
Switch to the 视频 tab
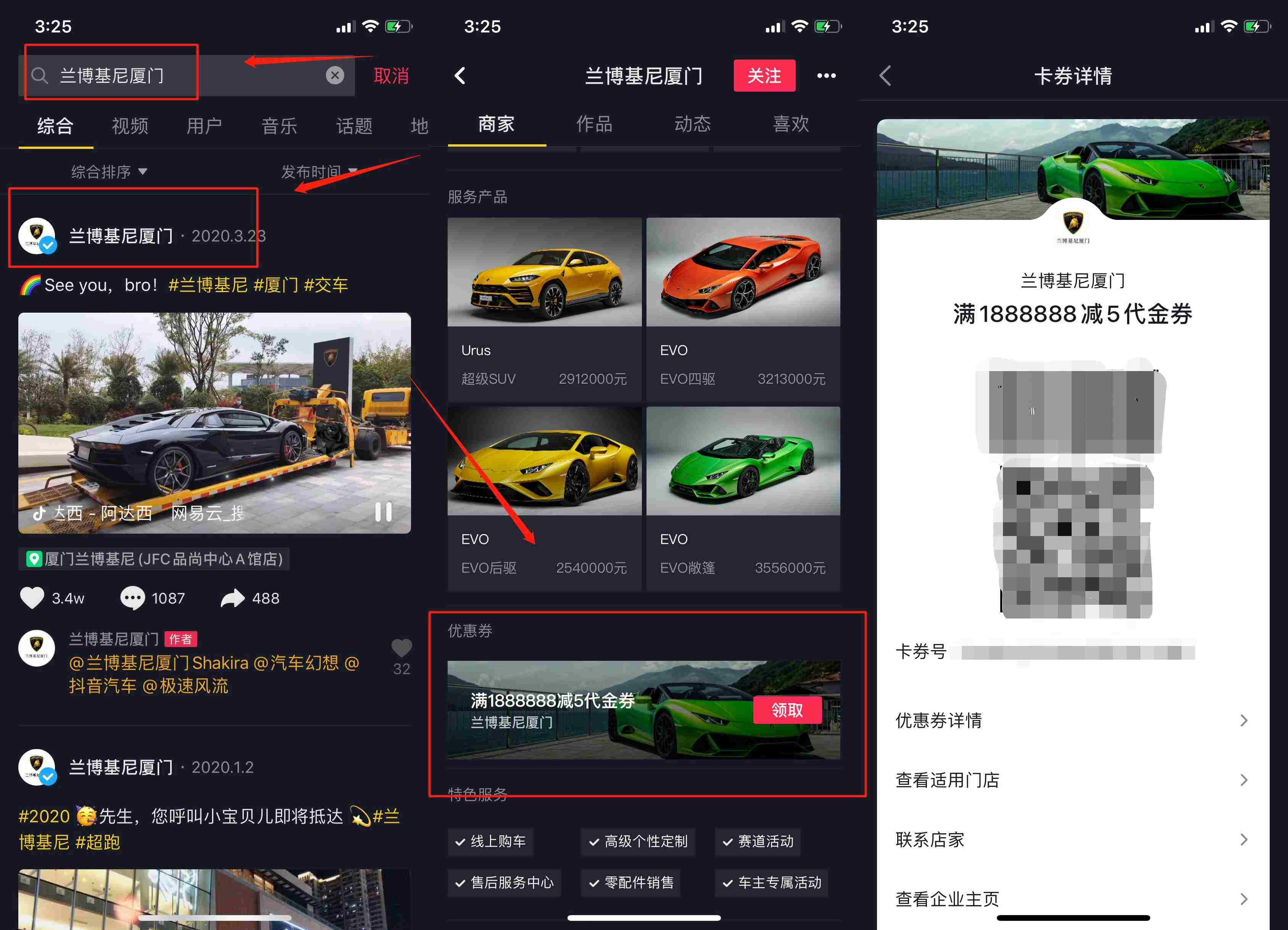pos(130,126)
